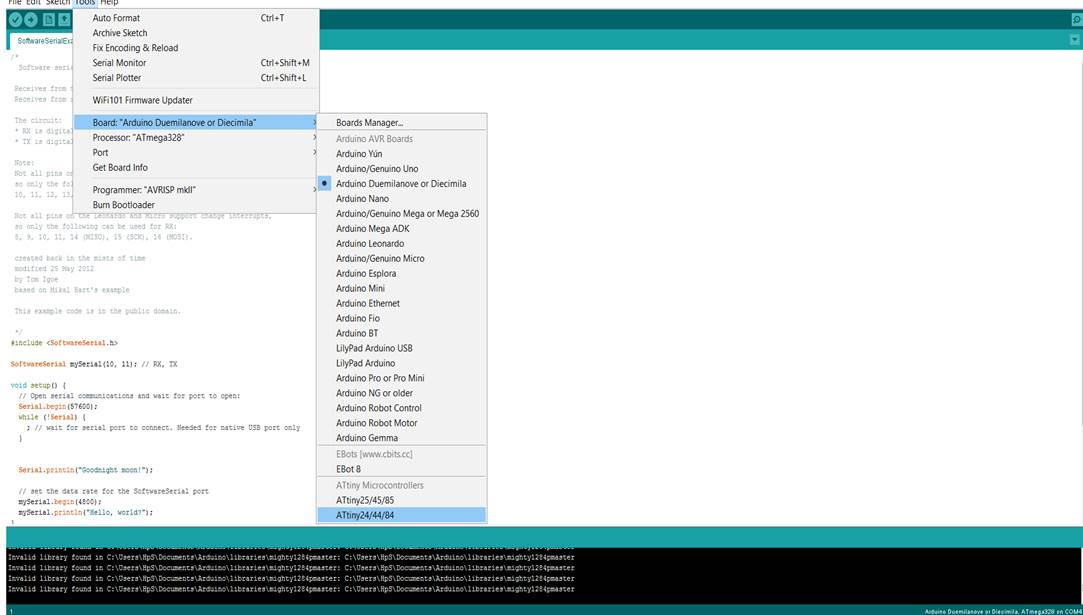
Task: Click Fix Encoding & Reload
Action: coord(195,48)
